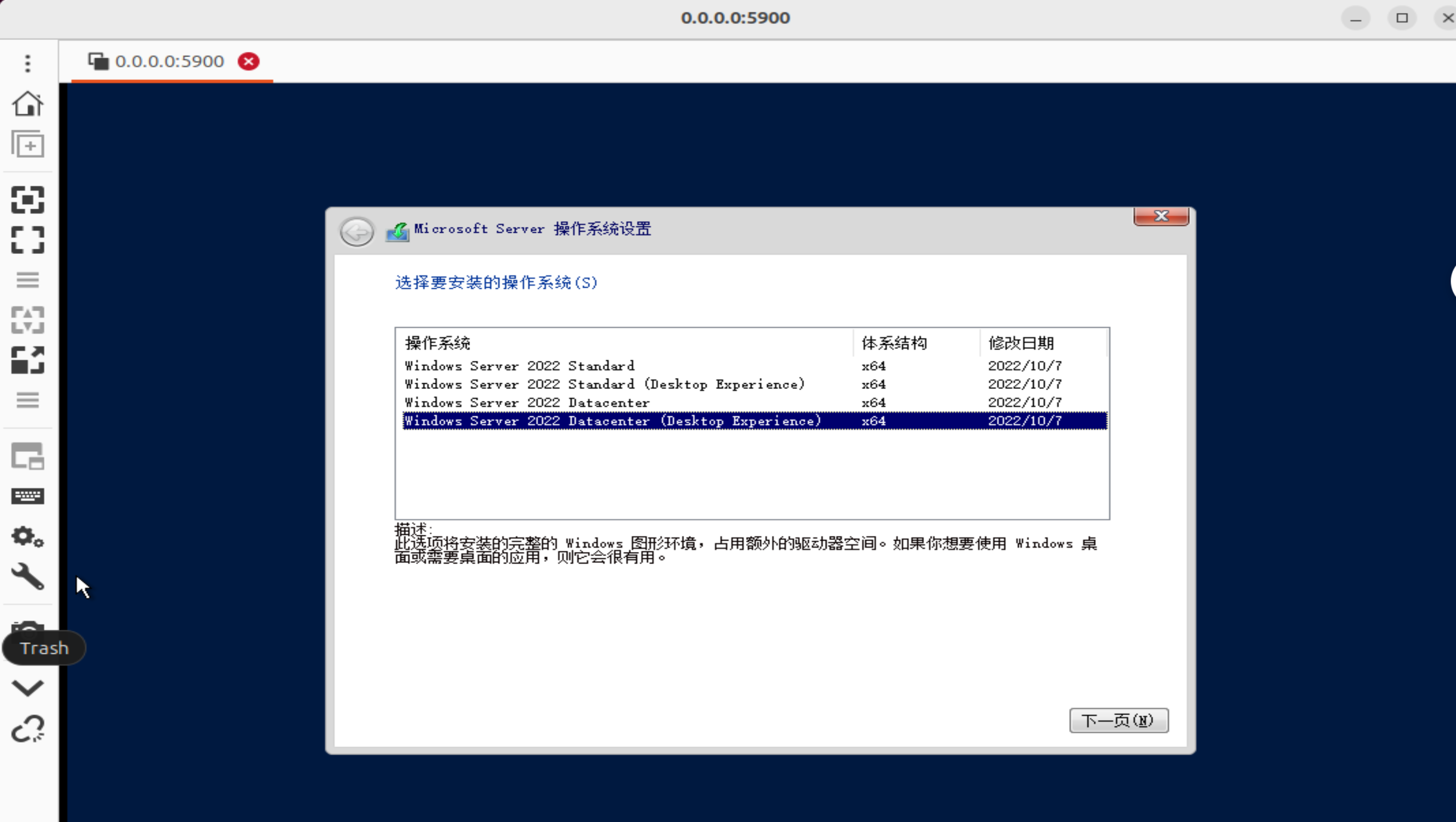Collapse the toolbar with the chevron
1456x822 pixels.
27,687
